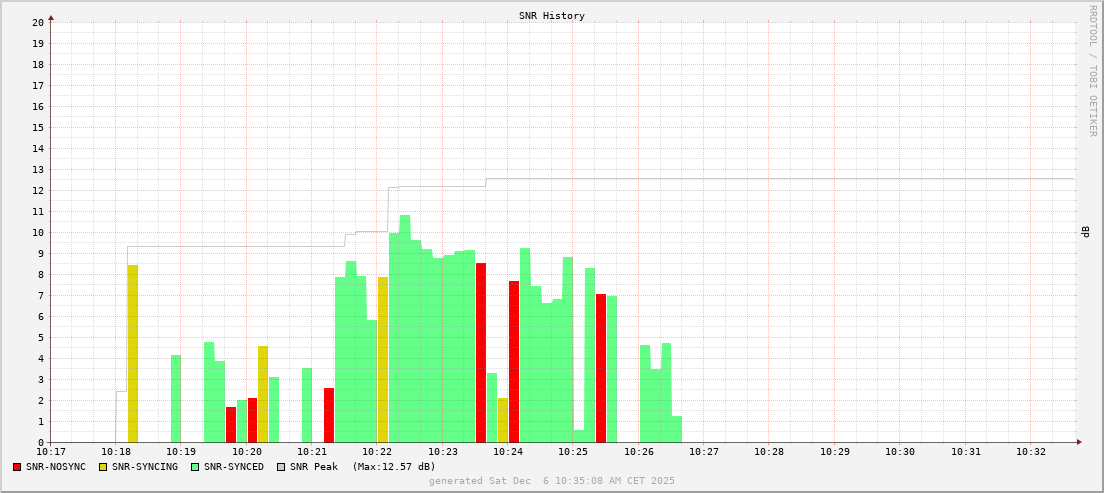Image resolution: width=1104 pixels, height=493 pixels.
Task: Click the 10:32 time axis label
Action: (1031, 452)
